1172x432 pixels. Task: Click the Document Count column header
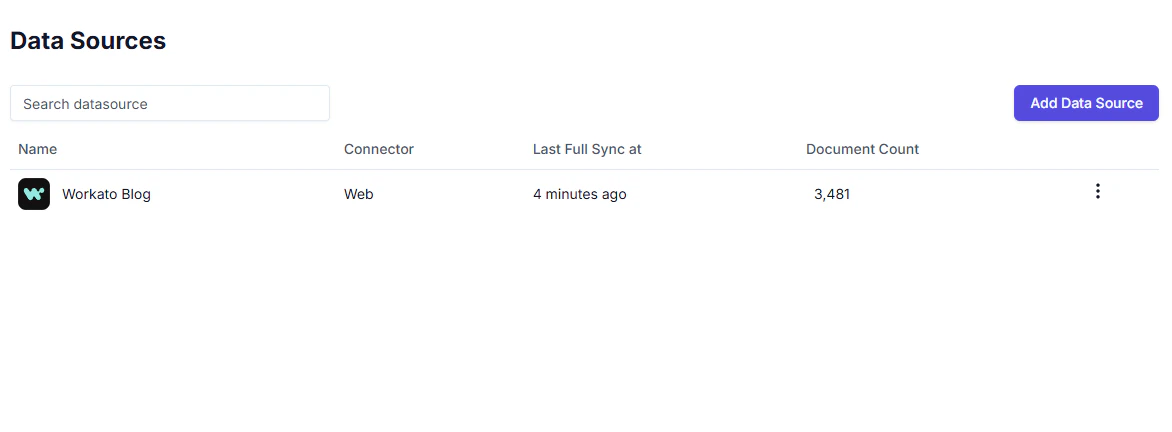pyautogui.click(x=862, y=149)
